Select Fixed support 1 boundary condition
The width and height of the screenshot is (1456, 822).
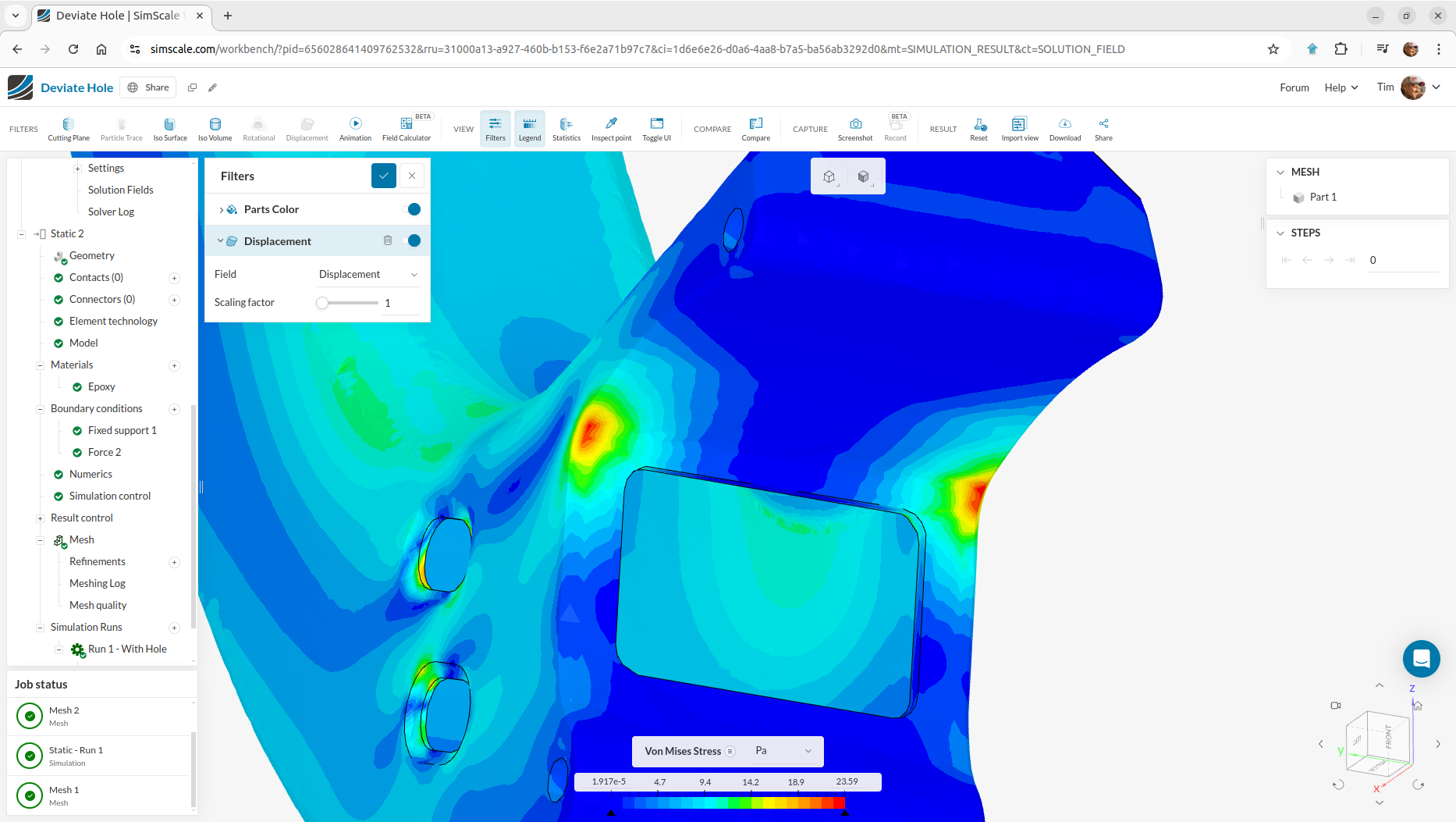(x=123, y=430)
